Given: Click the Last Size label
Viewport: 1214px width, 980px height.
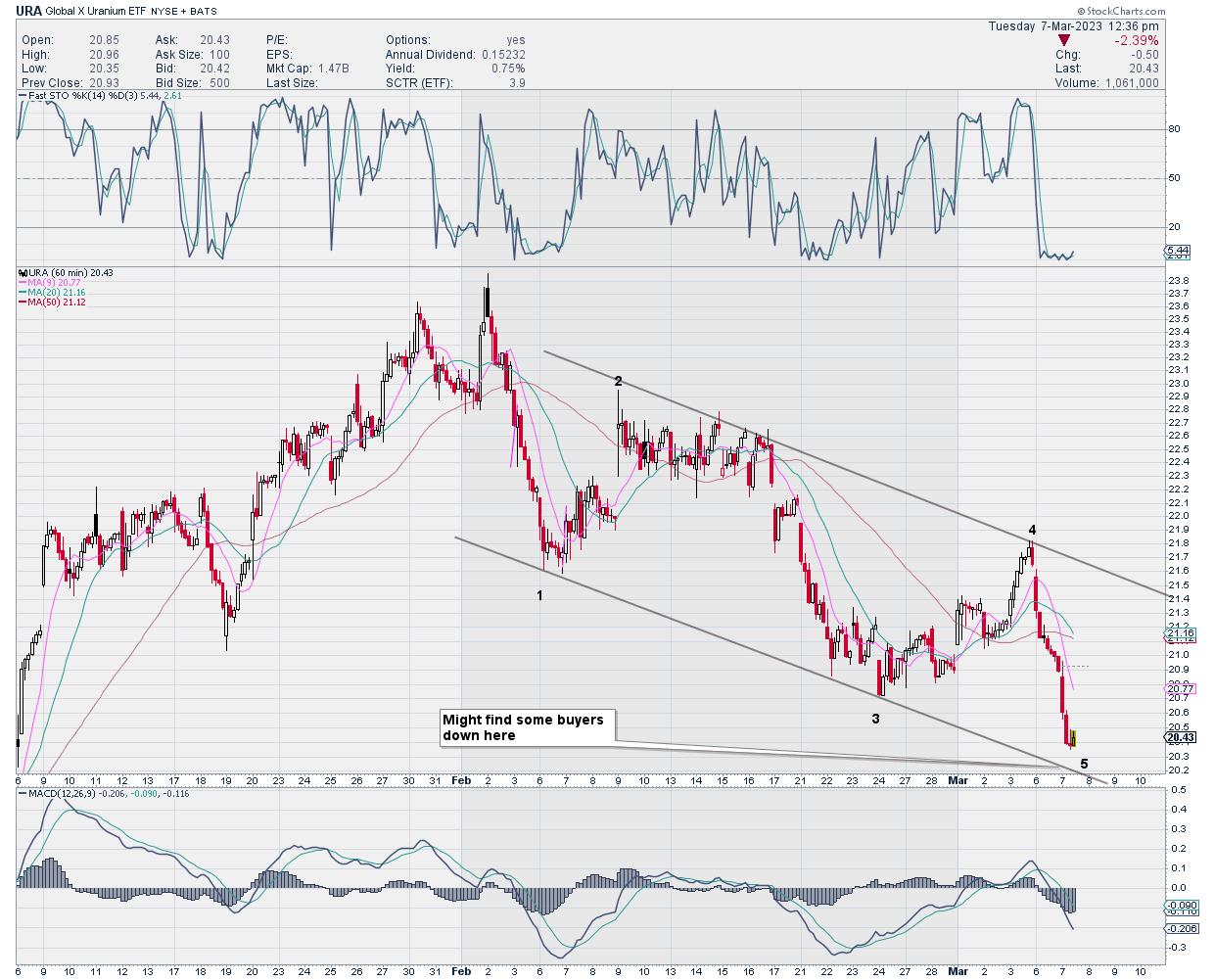Looking at the screenshot, I should point(292,83).
